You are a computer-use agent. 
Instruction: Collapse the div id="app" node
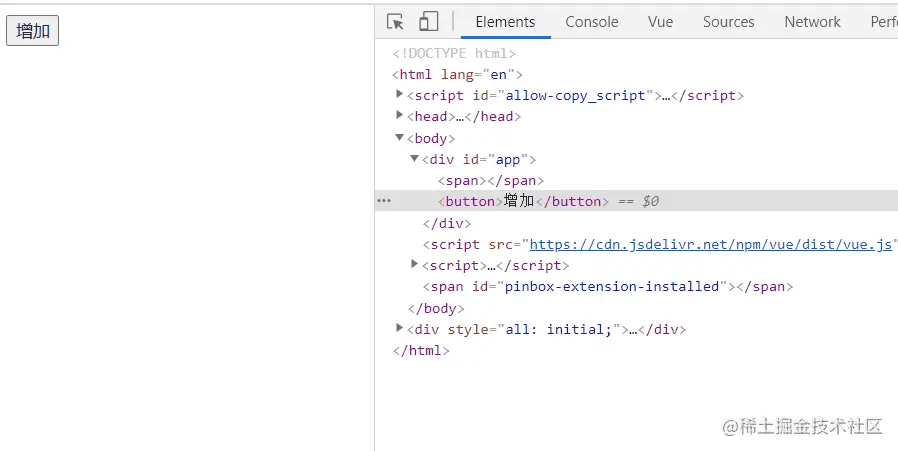[x=415, y=158]
